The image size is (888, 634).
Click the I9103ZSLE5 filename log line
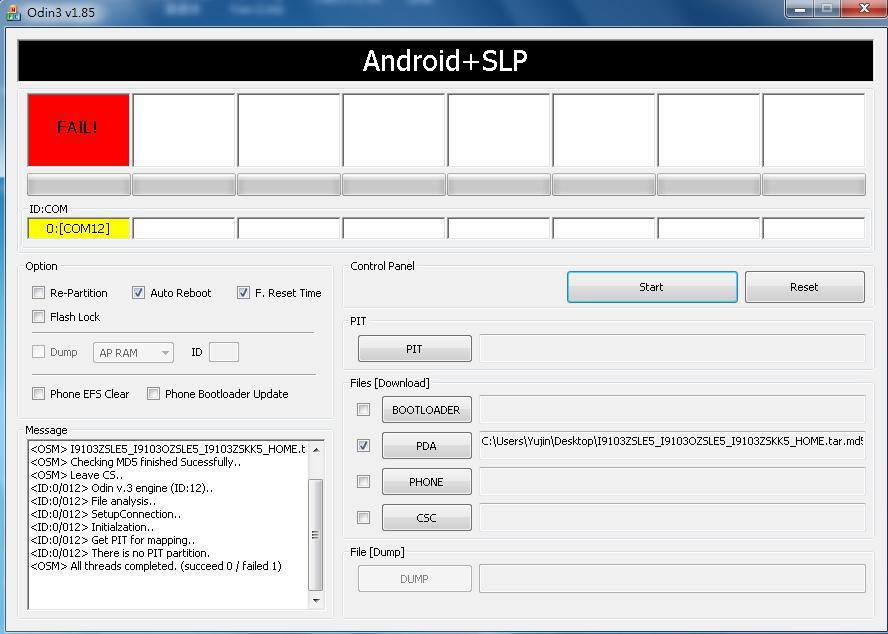168,449
